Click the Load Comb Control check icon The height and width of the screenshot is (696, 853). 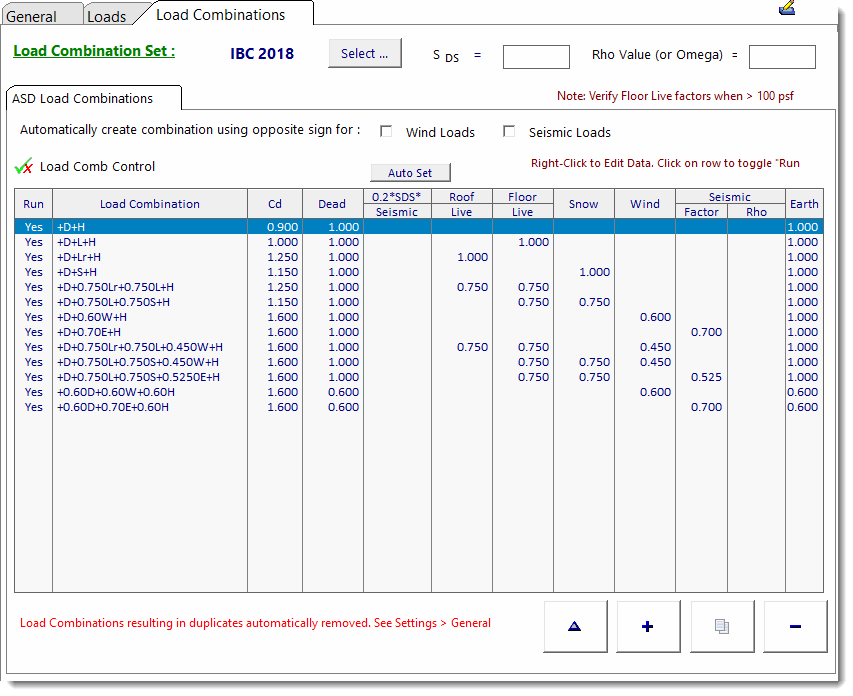pos(25,166)
